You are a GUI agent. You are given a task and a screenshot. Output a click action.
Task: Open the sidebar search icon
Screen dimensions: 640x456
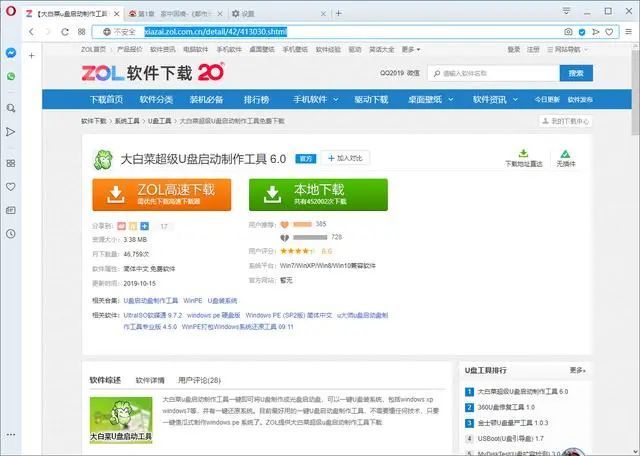pos(11,108)
